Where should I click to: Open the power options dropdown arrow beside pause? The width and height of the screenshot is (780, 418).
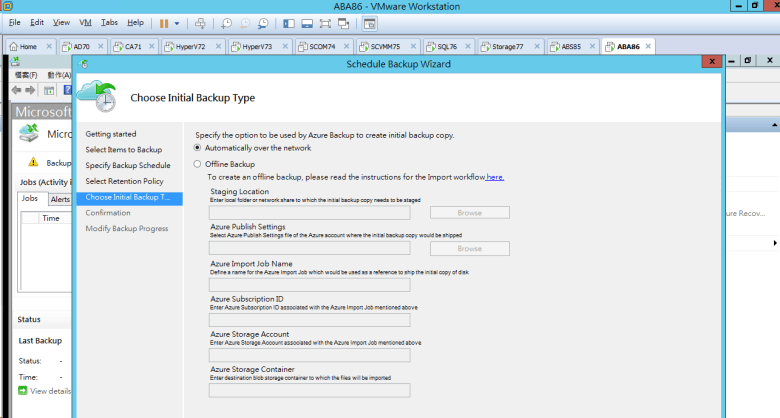pyautogui.click(x=177, y=22)
